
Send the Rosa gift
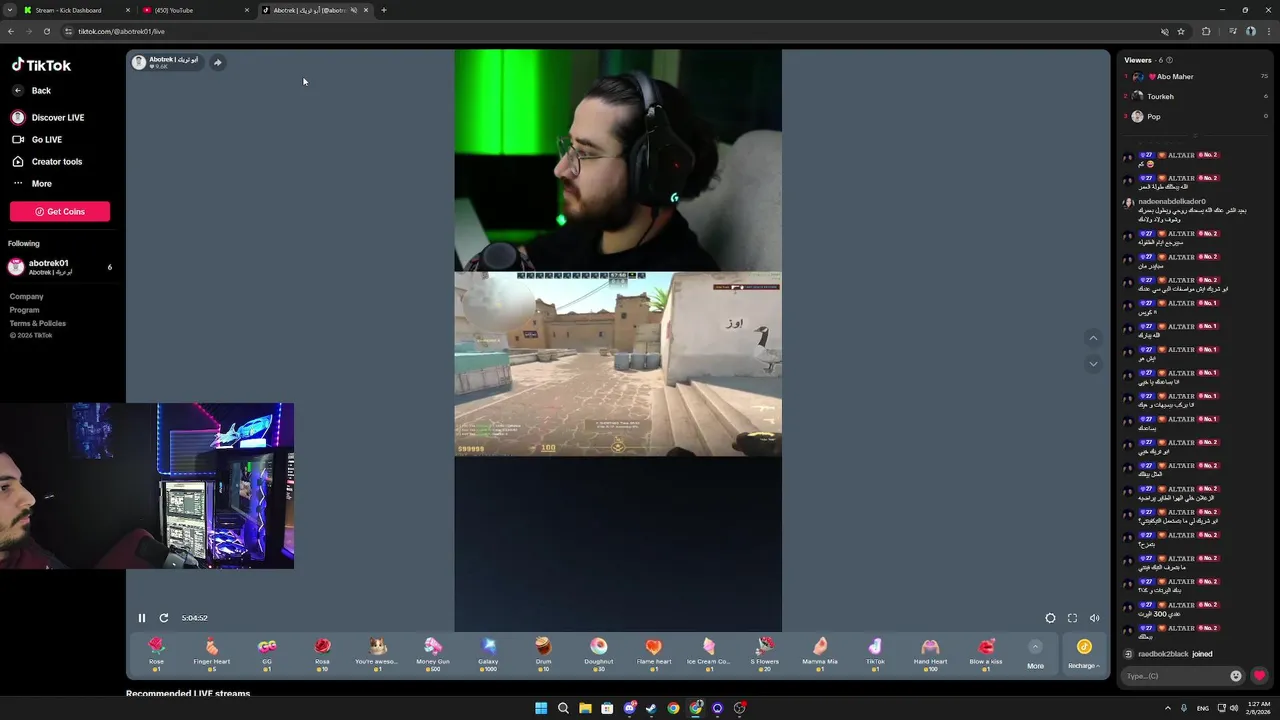322,653
